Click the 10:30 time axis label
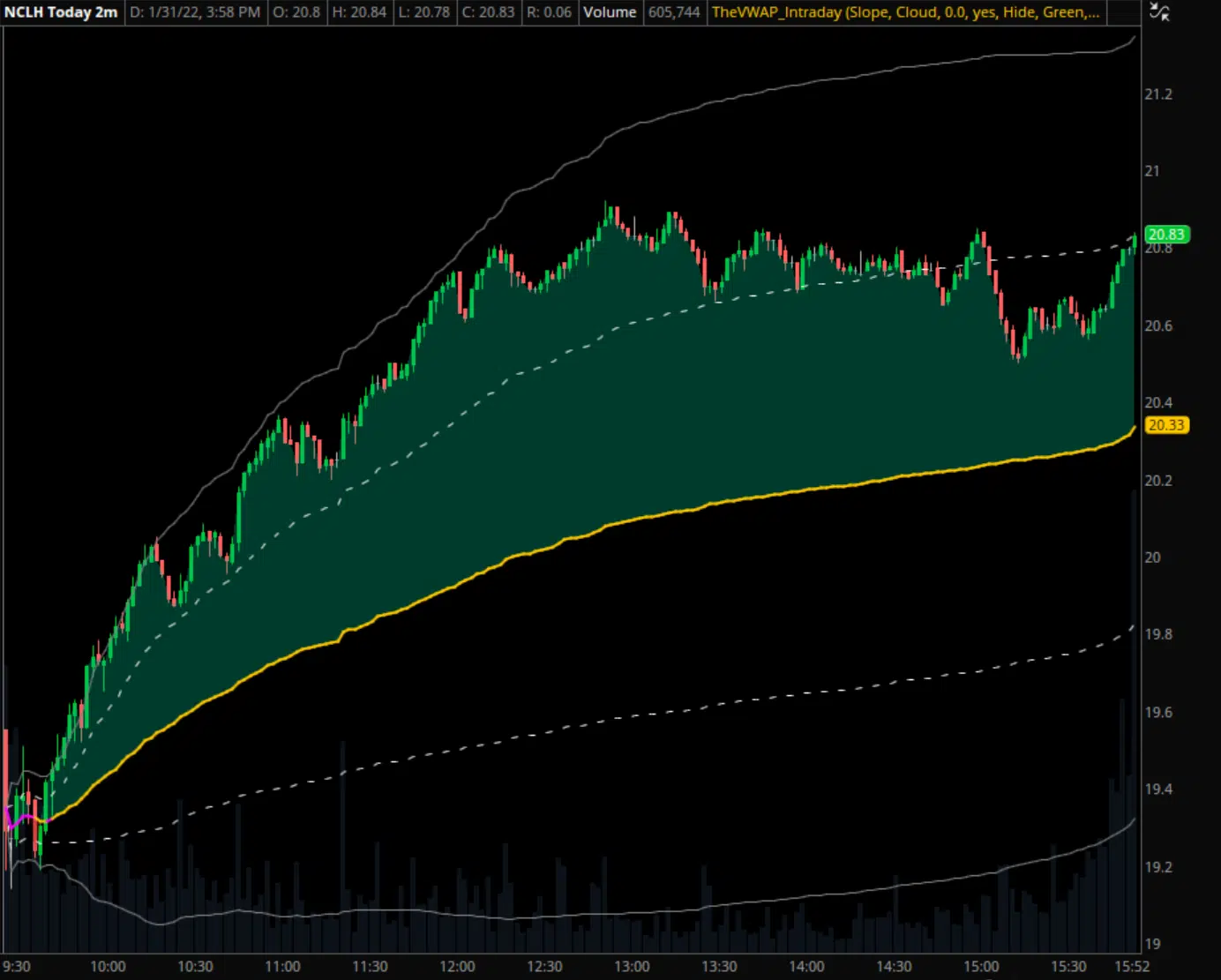The width and height of the screenshot is (1221, 980). [195, 967]
